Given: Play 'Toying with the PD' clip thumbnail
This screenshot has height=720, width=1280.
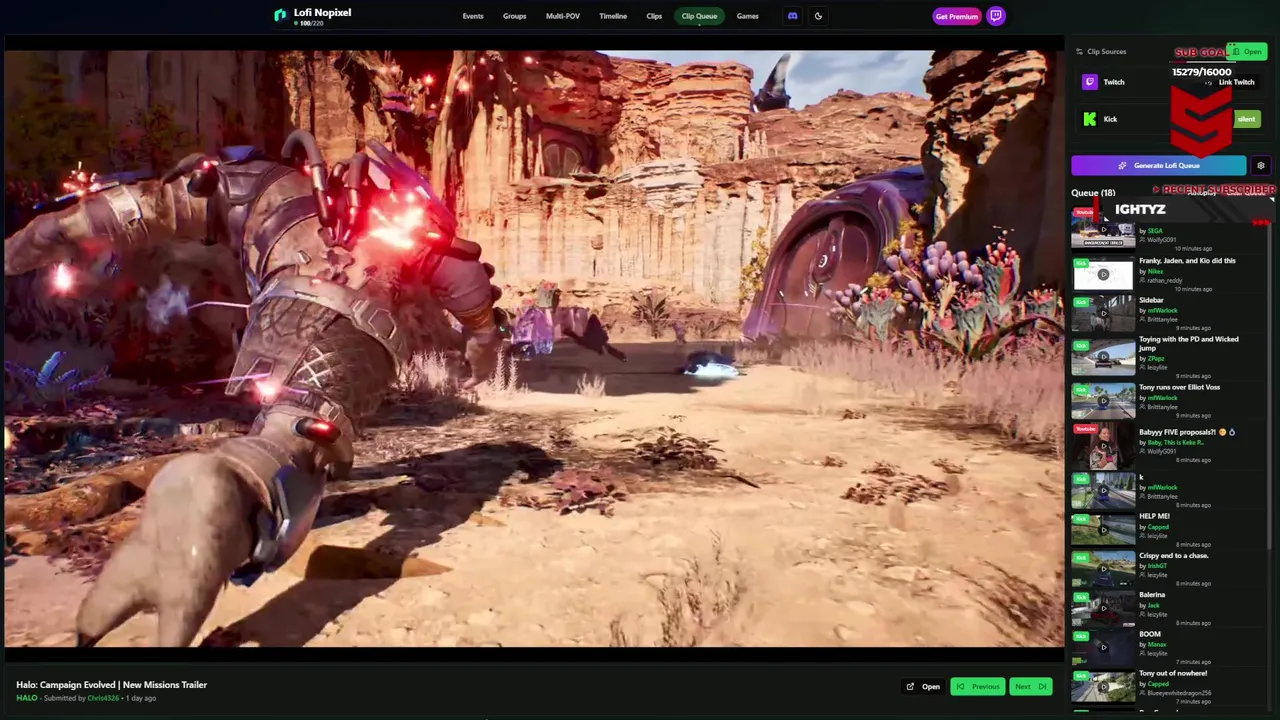Looking at the screenshot, I should 1103,357.
